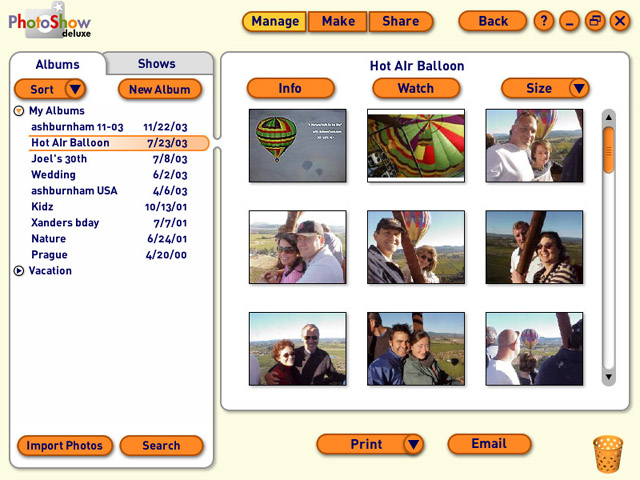Select the Prague album
Viewport: 640px width, 480px height.
(50, 255)
